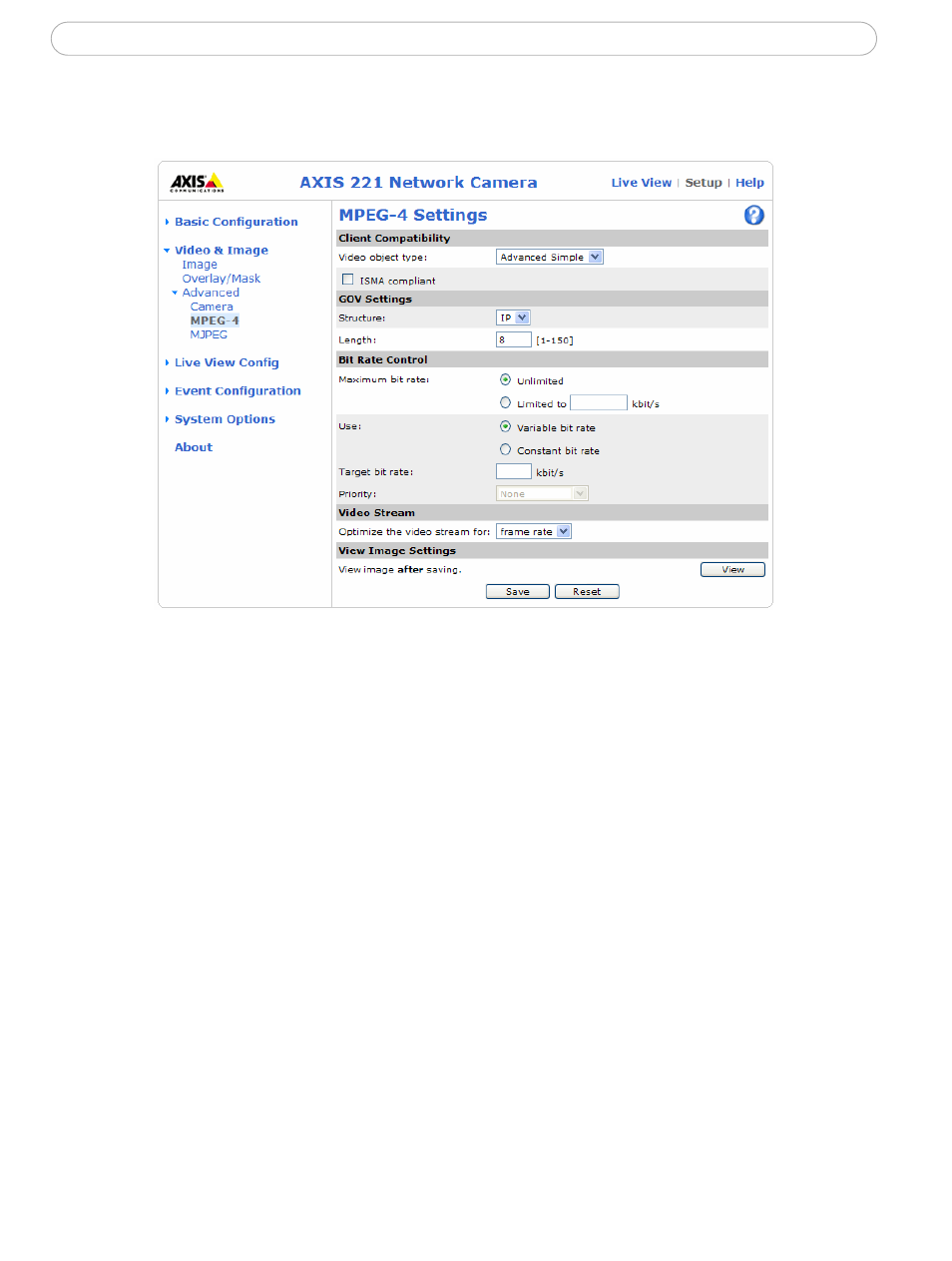Go to Live View
This screenshot has height=1261, width=952.
point(642,183)
